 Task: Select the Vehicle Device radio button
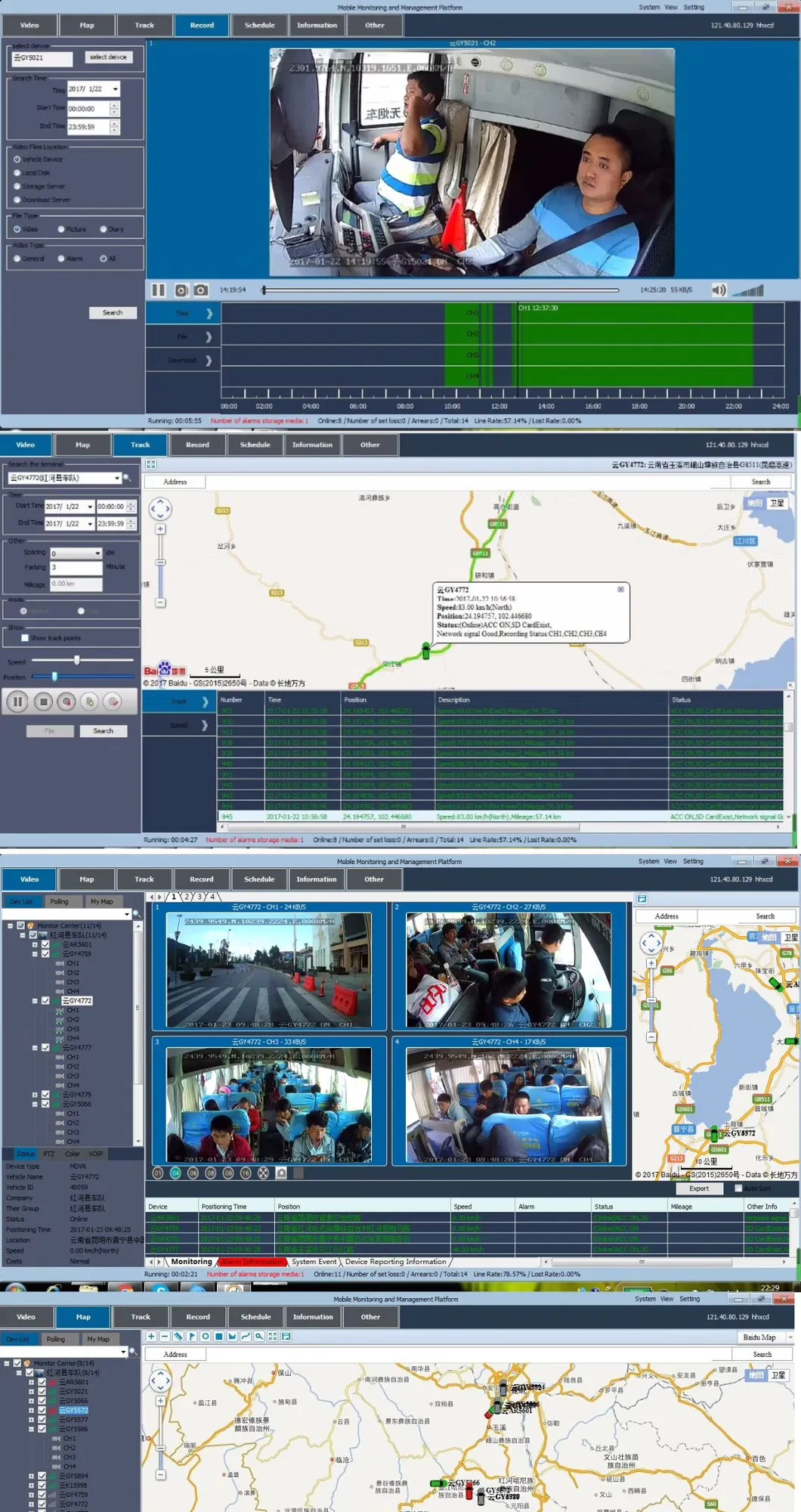coord(17,160)
